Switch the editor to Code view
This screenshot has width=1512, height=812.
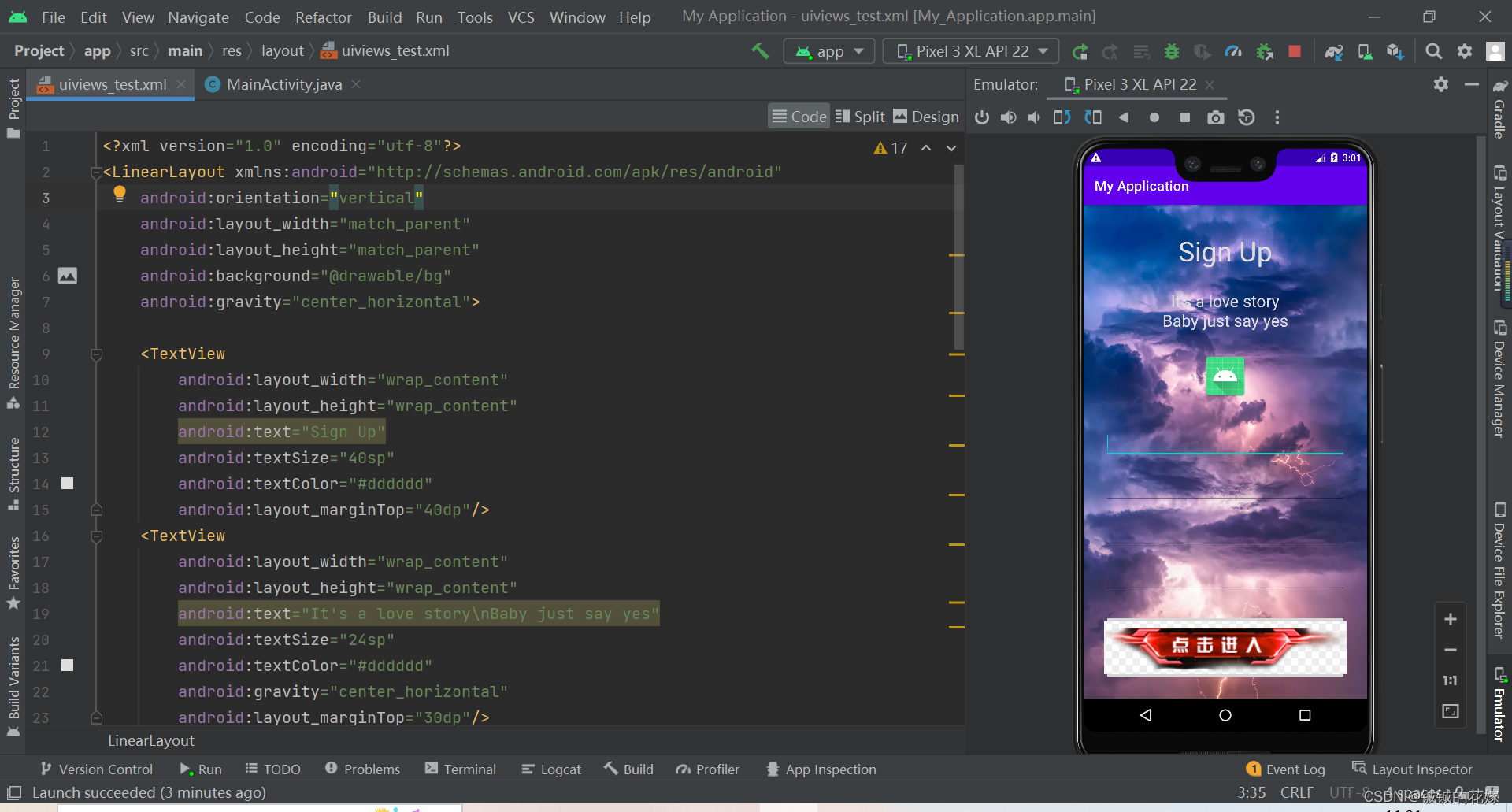[x=799, y=116]
